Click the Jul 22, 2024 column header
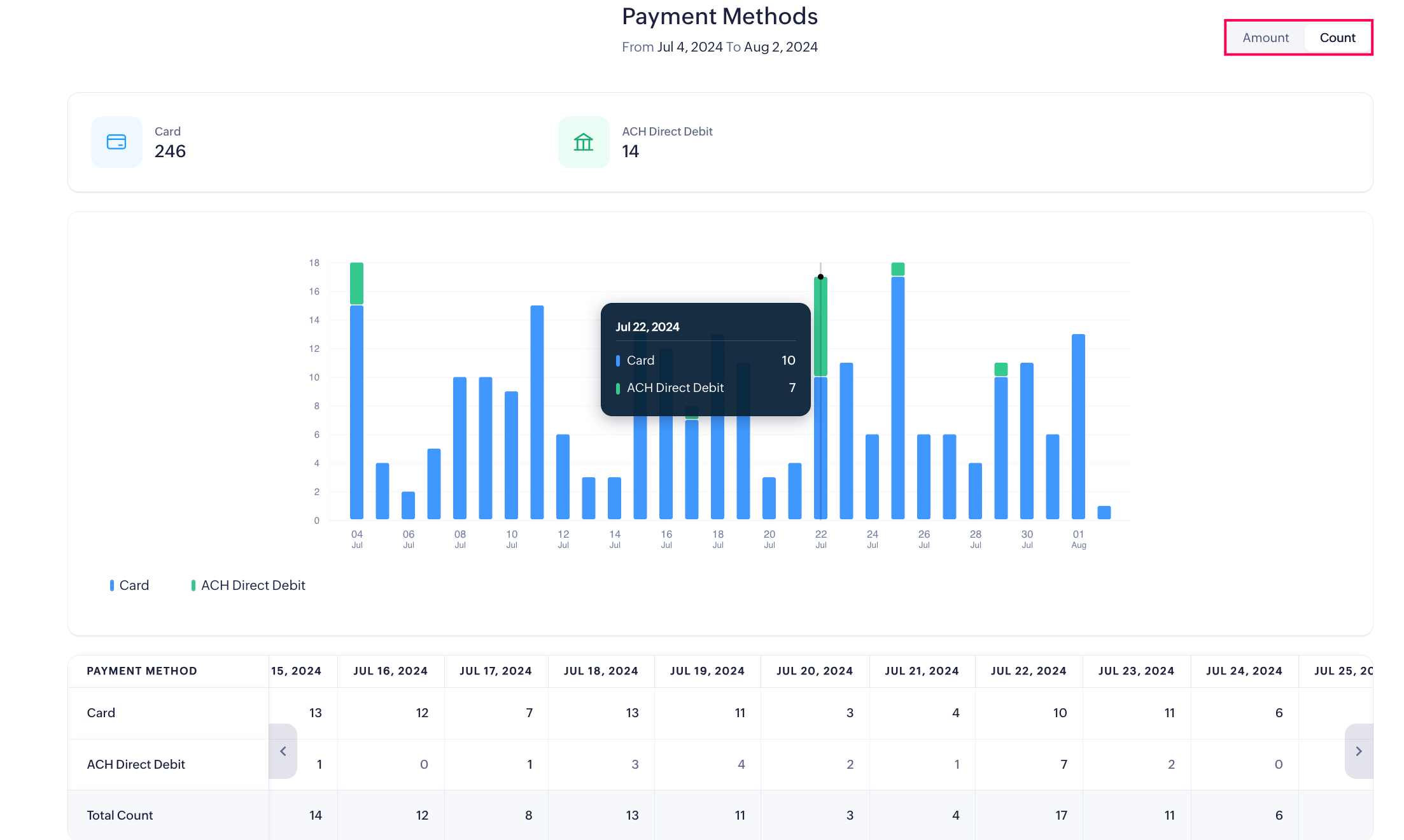Image resolution: width=1404 pixels, height=840 pixels. click(x=1028, y=671)
